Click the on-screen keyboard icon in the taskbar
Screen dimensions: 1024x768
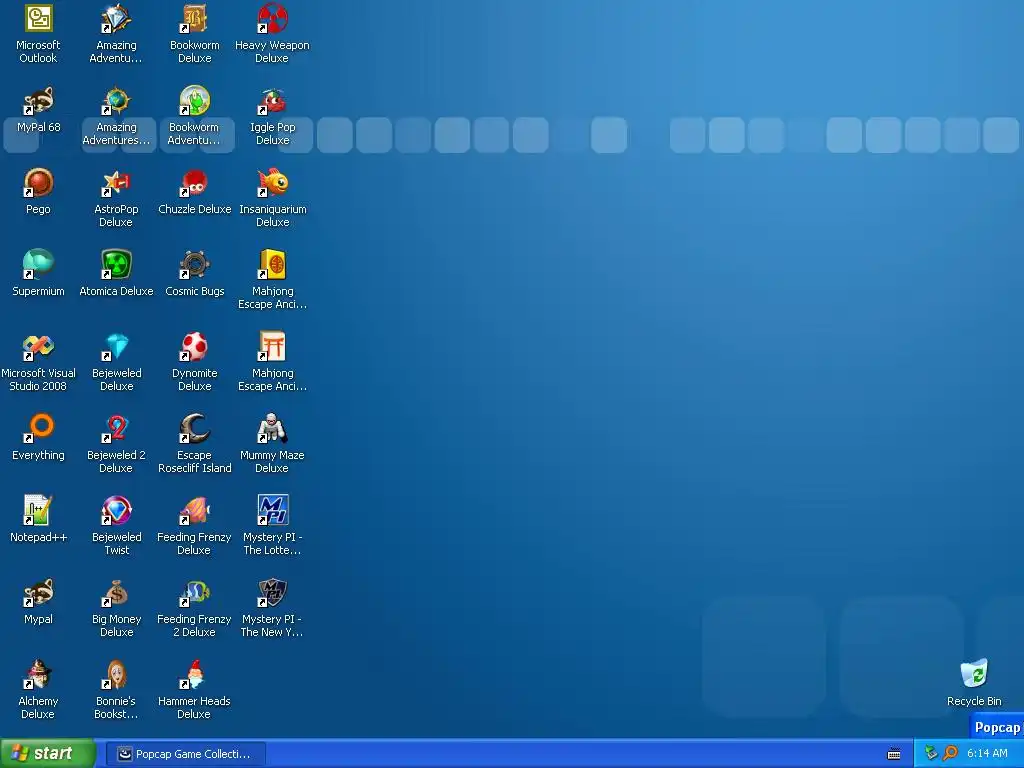coord(894,754)
